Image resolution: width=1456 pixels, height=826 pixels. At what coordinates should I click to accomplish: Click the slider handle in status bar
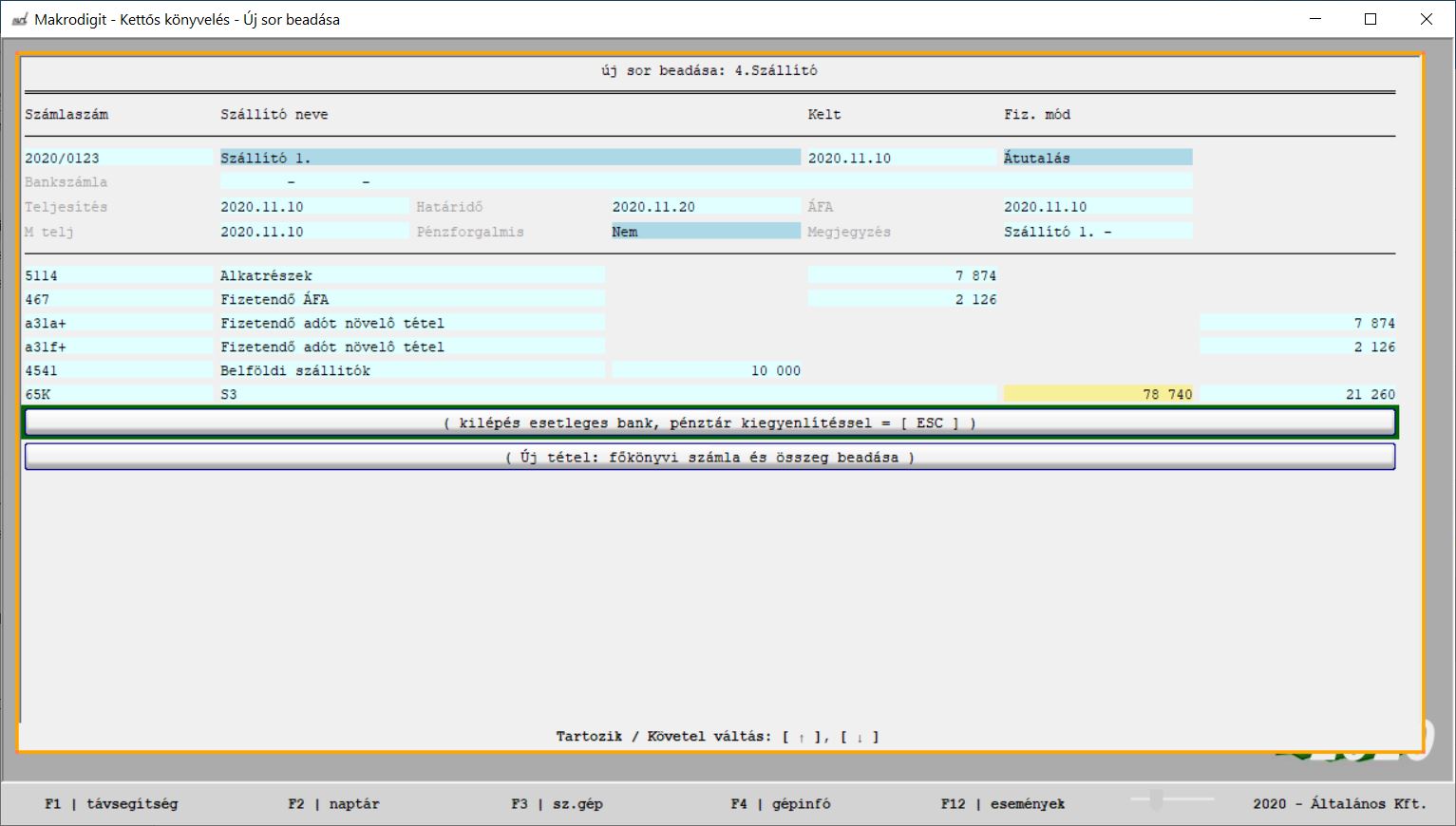click(x=1156, y=800)
